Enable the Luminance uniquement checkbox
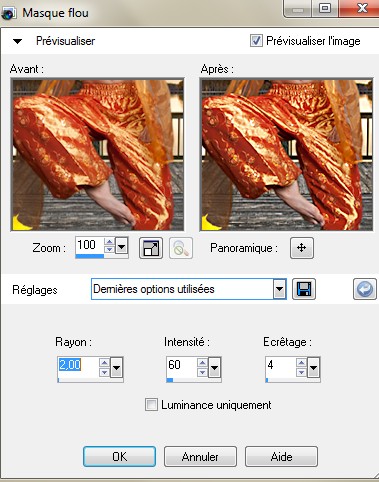 pyautogui.click(x=151, y=405)
